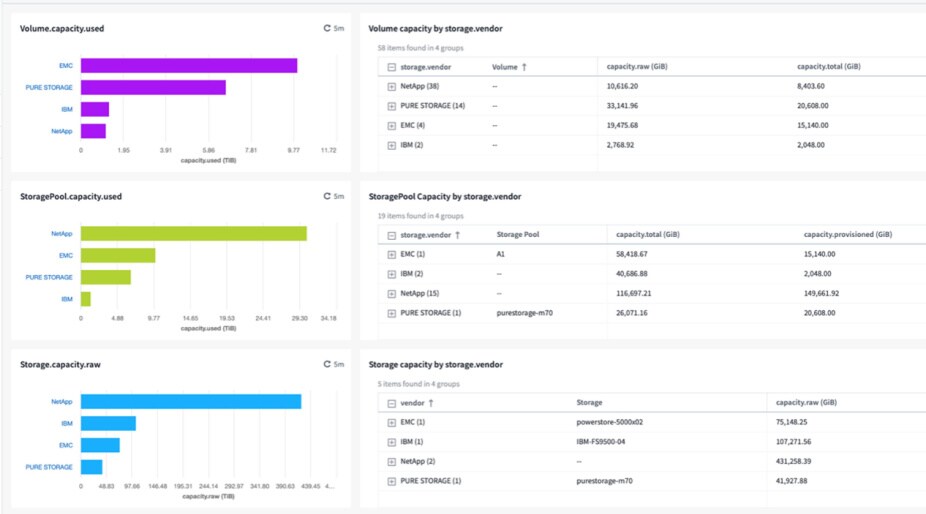Collapse all groups in StoragePool Capacity table header
The height and width of the screenshot is (514, 926).
(x=391, y=235)
